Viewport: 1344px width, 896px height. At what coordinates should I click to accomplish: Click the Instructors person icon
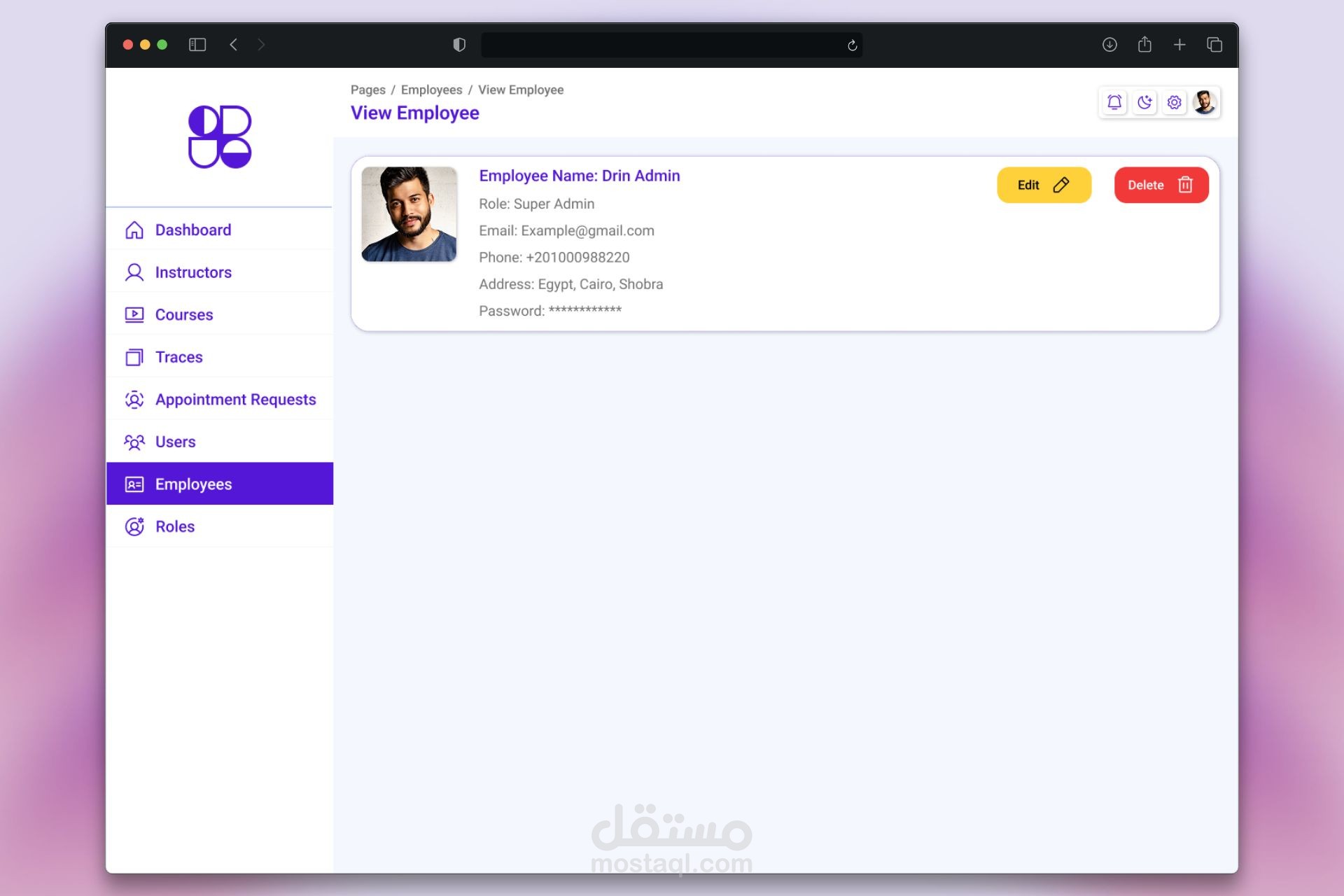click(x=134, y=272)
